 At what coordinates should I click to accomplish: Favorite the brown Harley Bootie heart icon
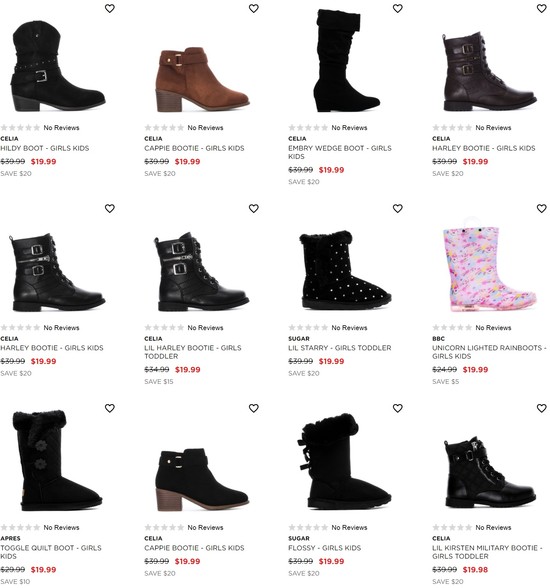(541, 8)
